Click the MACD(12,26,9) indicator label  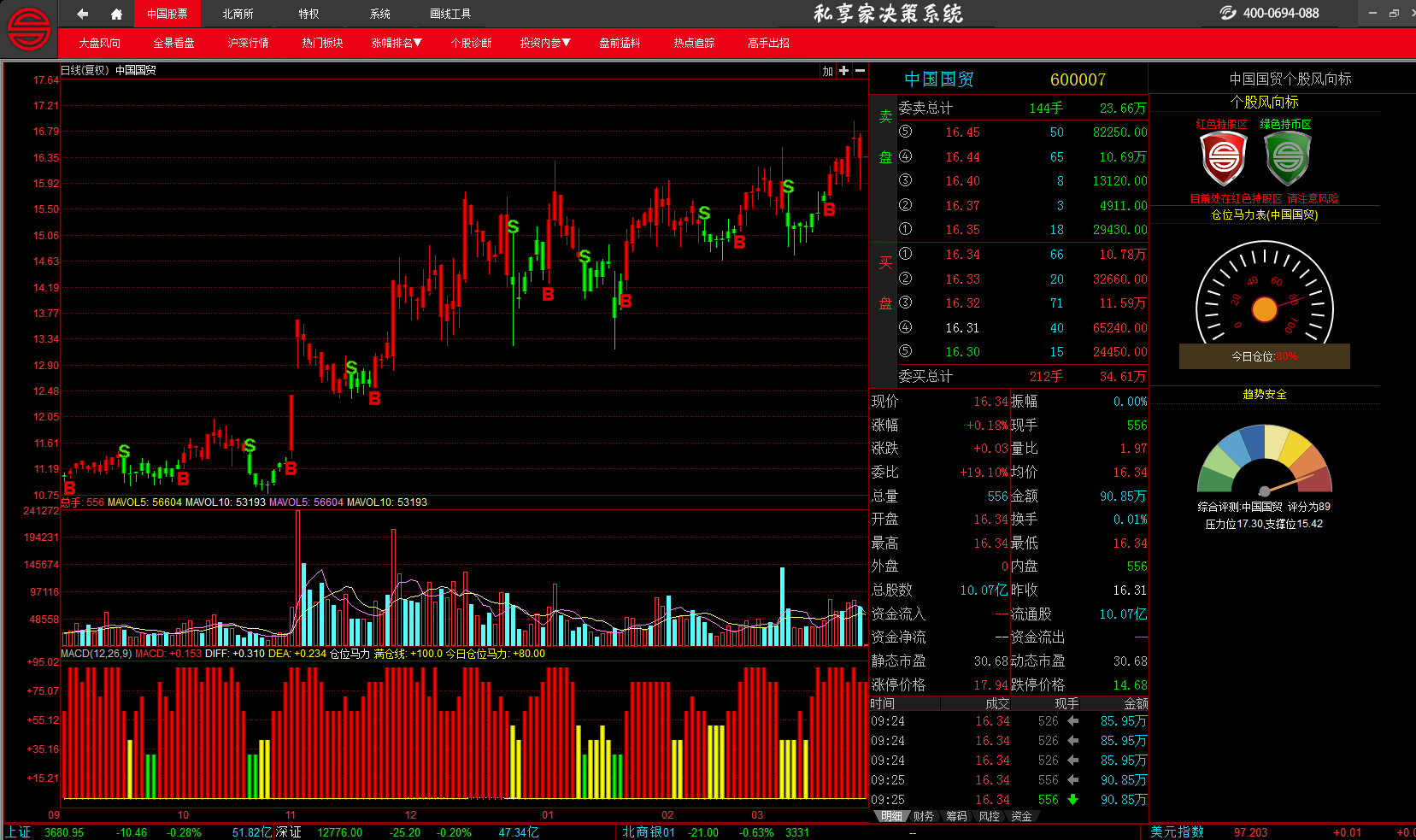click(97, 654)
